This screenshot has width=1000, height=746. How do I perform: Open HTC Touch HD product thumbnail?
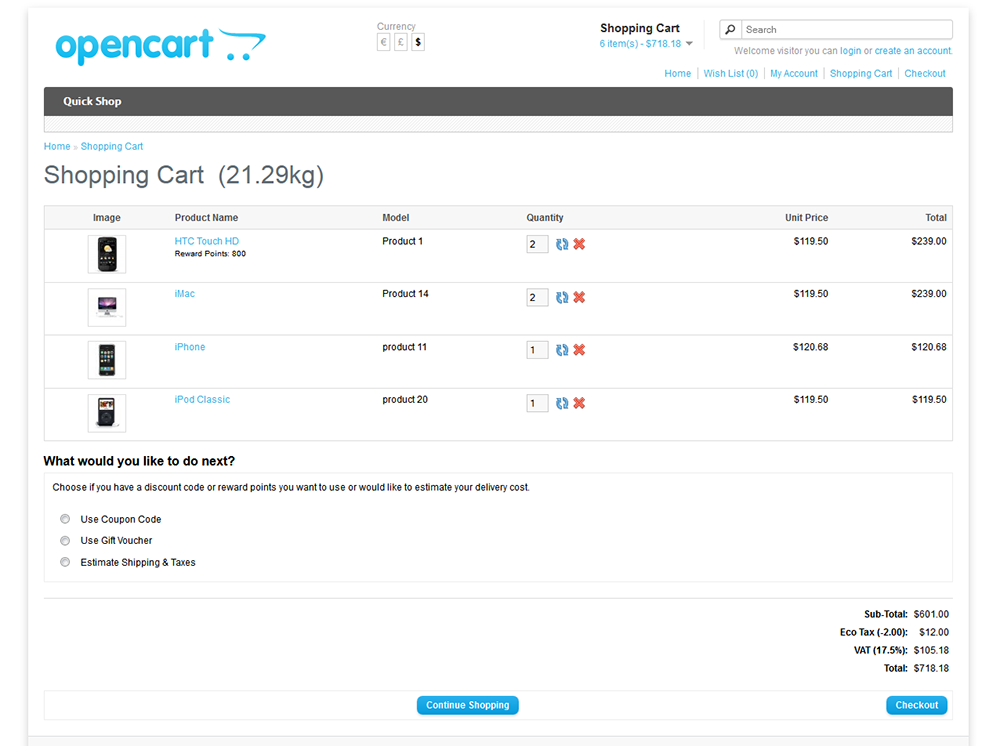(x=107, y=254)
